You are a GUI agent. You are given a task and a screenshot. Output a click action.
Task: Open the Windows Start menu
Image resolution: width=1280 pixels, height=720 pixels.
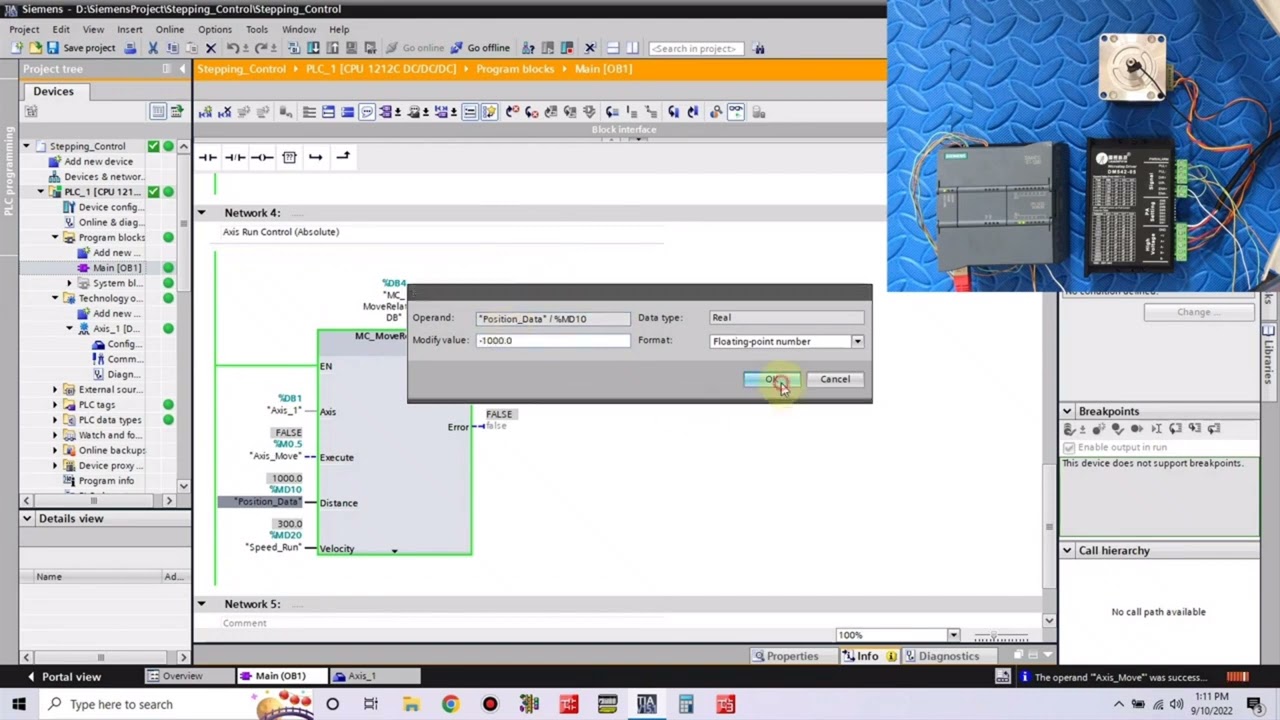point(19,704)
